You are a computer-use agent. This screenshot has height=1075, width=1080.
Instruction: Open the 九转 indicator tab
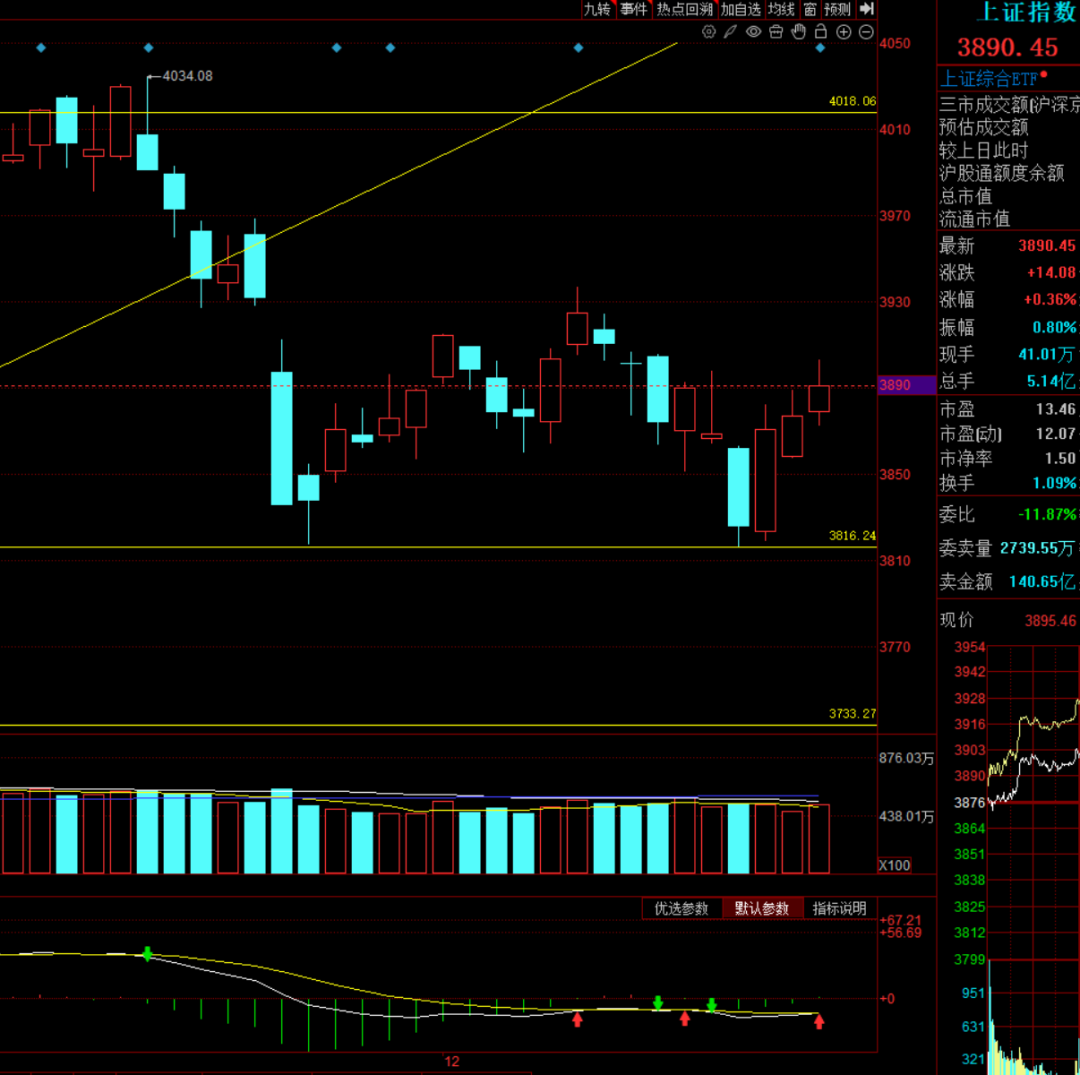pyautogui.click(x=597, y=9)
